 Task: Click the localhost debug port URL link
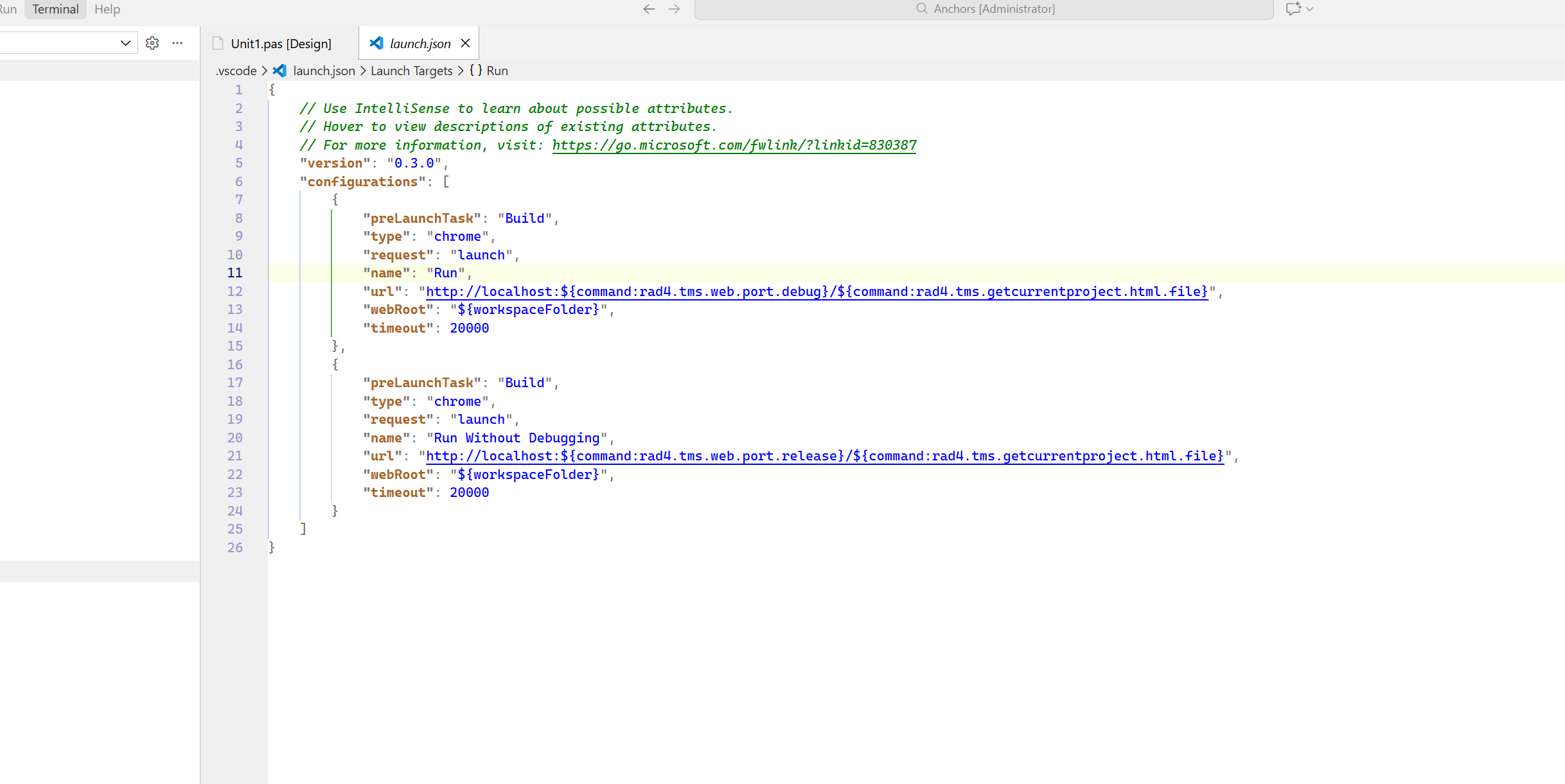[x=817, y=292]
